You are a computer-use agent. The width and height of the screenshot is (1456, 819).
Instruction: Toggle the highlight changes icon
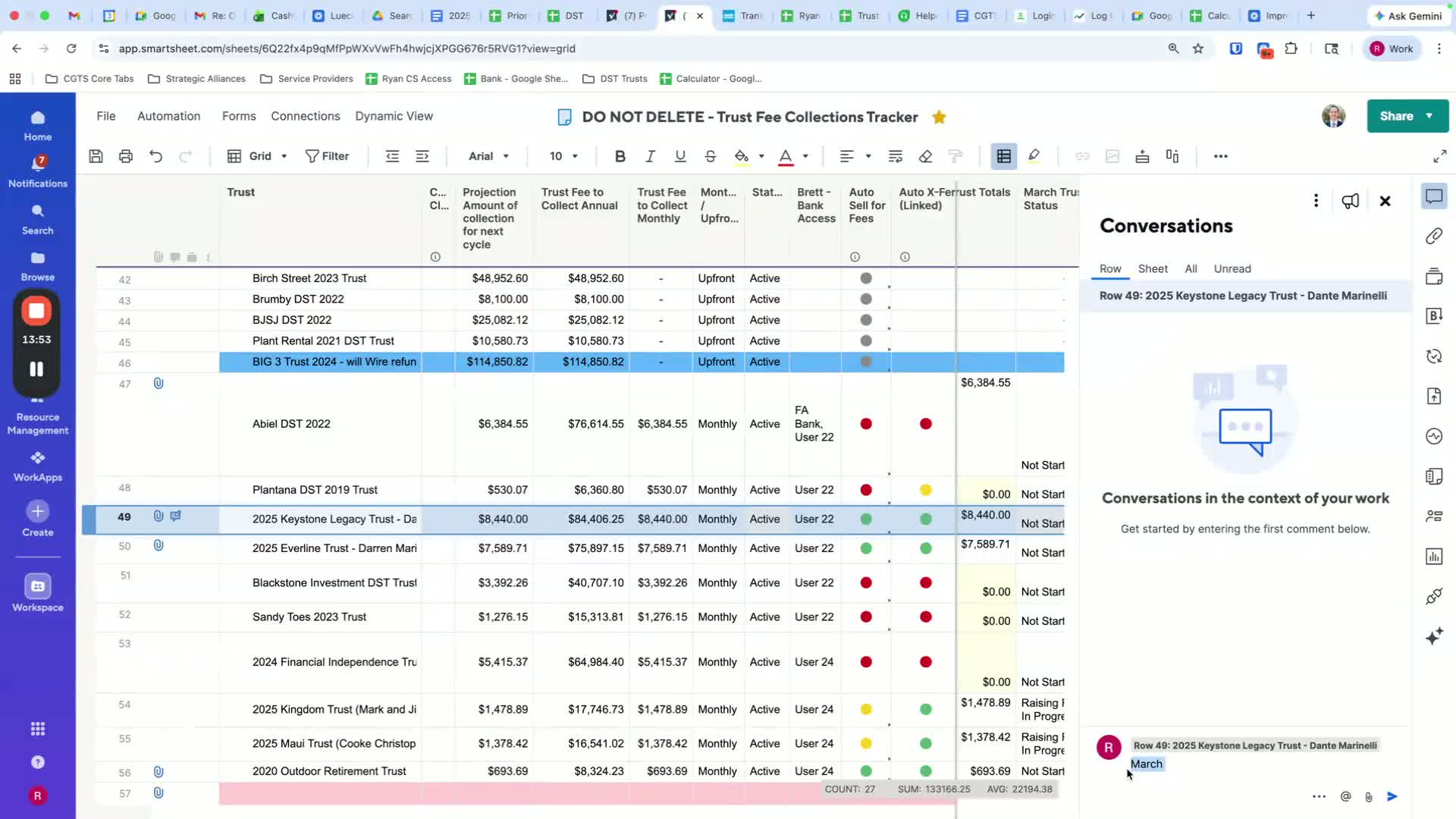coord(1034,156)
